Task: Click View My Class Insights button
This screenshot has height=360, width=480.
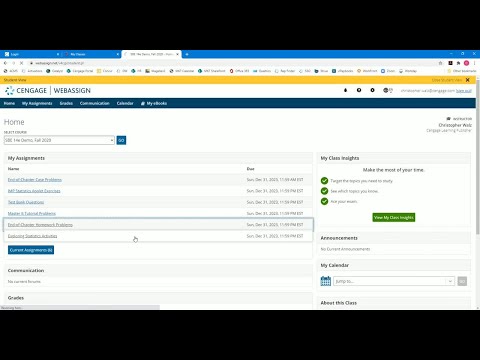Action: 394,217
